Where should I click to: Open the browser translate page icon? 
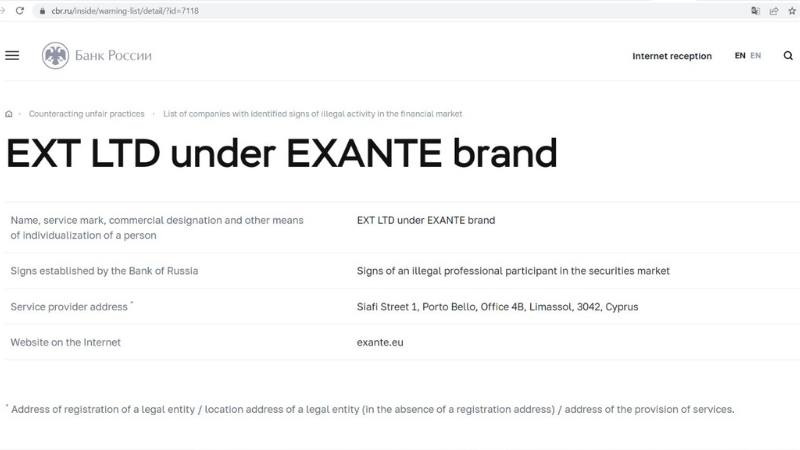click(x=756, y=11)
